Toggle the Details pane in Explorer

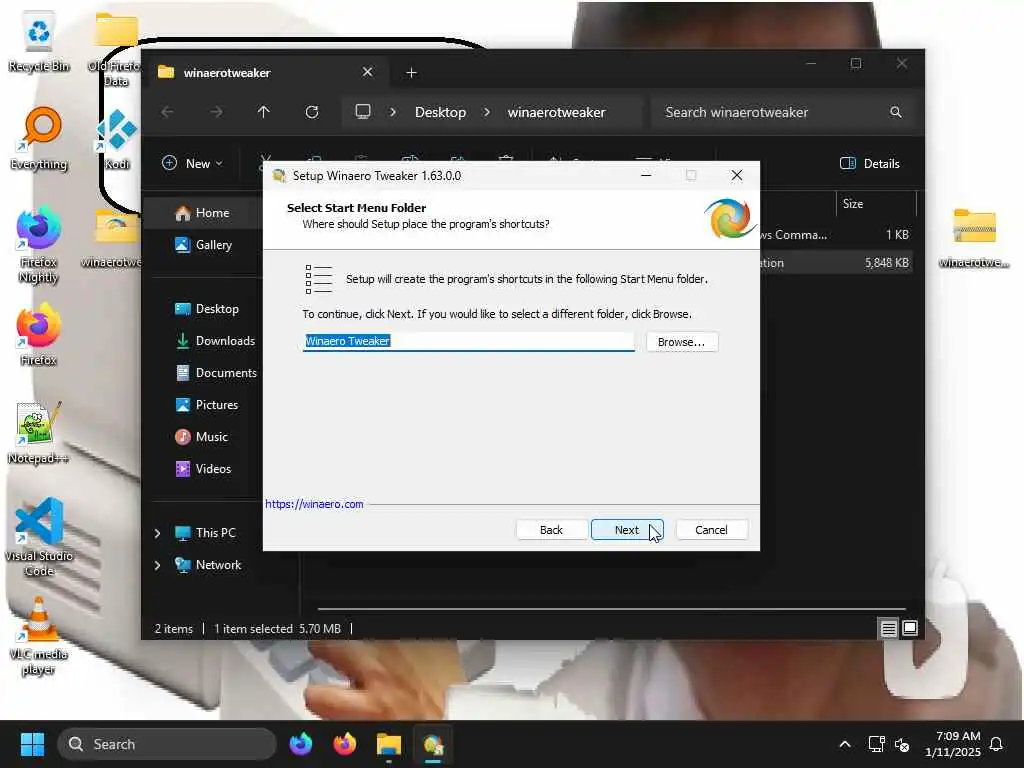point(869,163)
